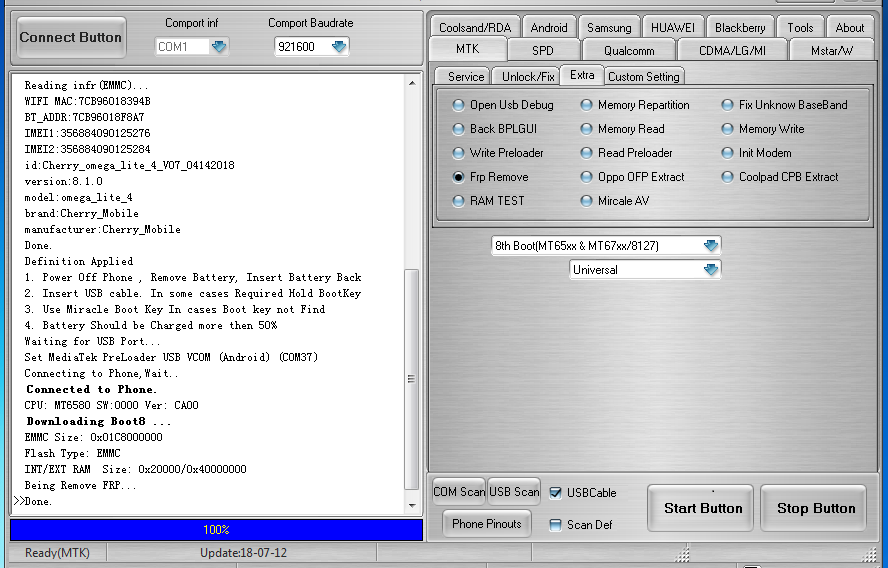Enable the Scan Def checkbox
Viewport: 888px width, 568px height.
pyautogui.click(x=556, y=525)
